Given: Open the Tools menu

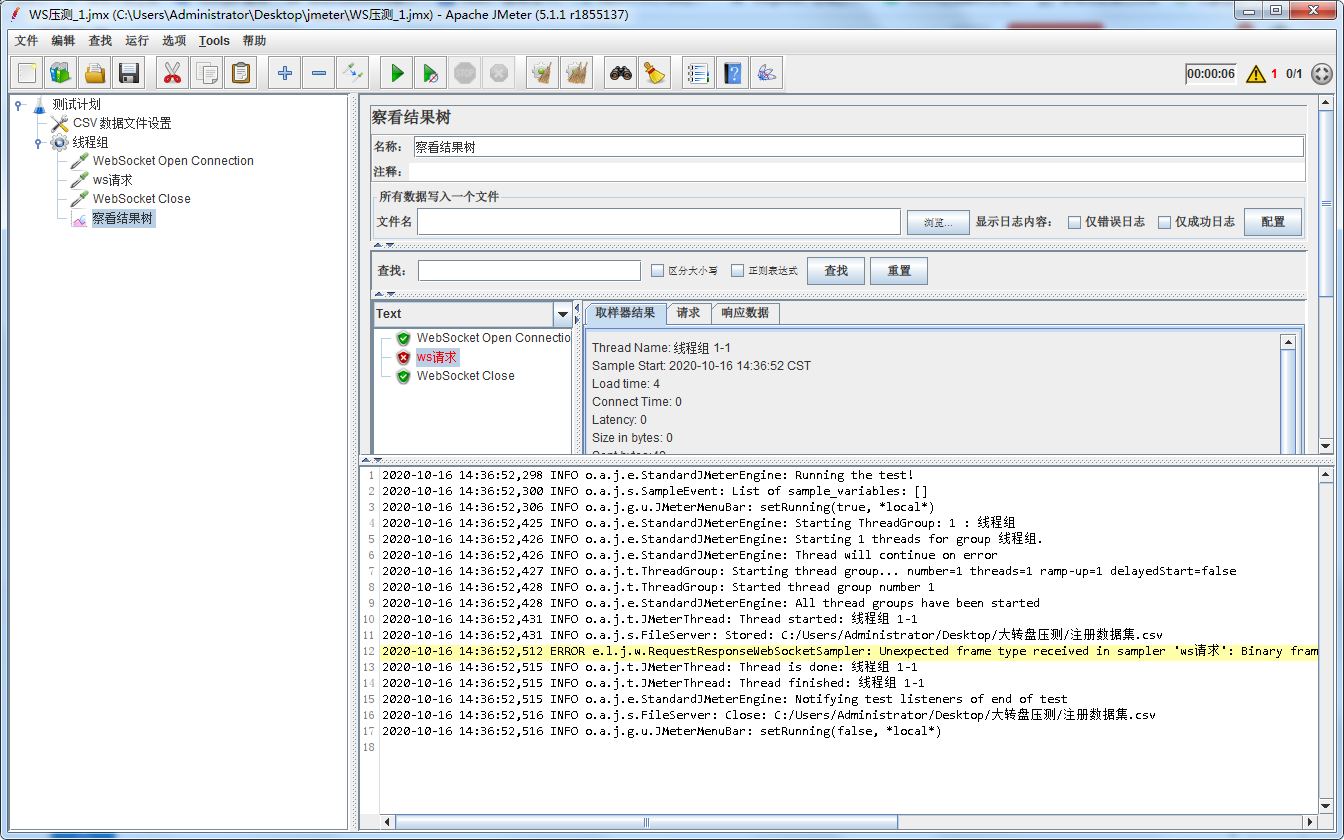Looking at the screenshot, I should pos(214,41).
